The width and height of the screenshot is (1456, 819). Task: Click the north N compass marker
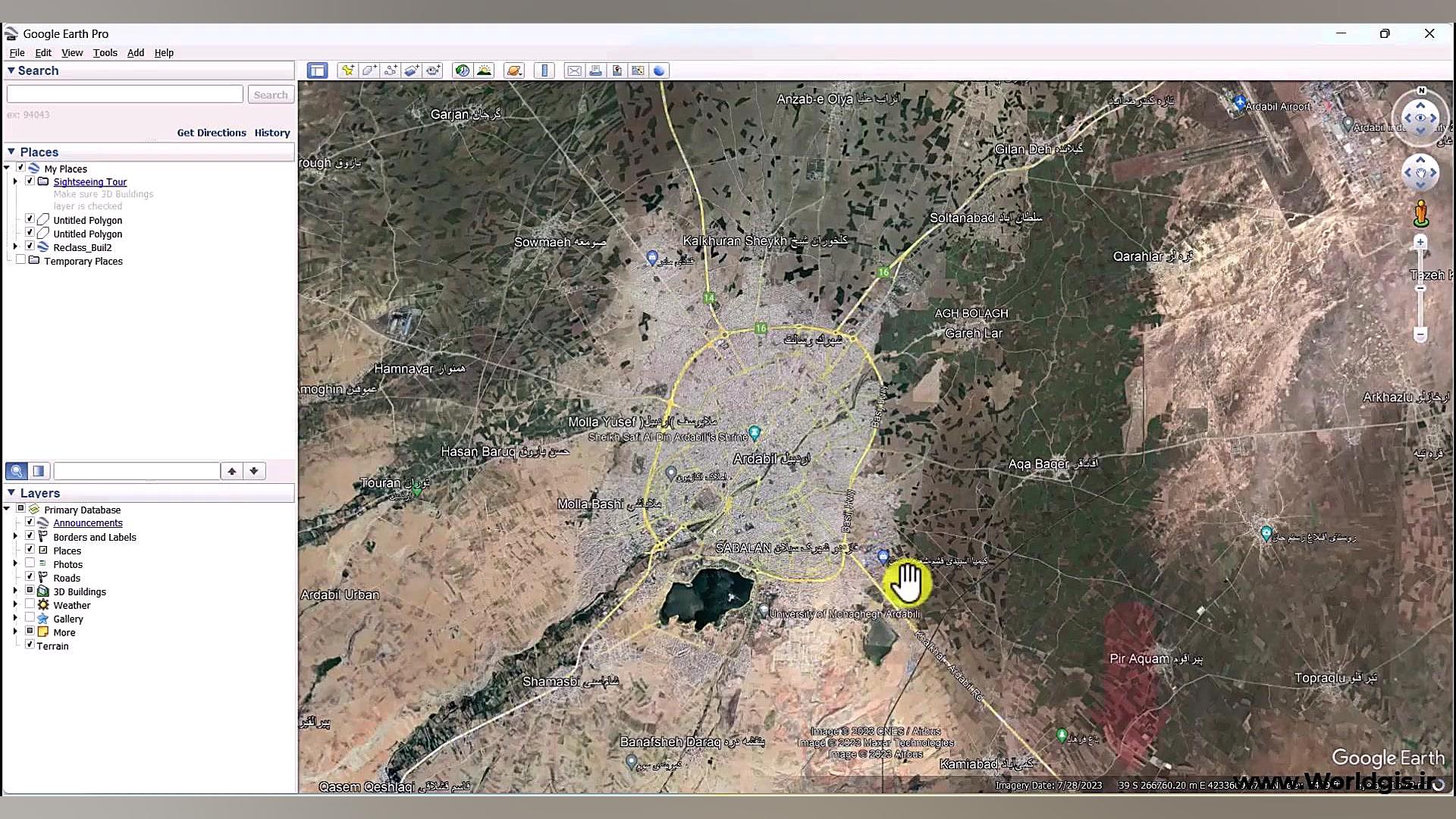1421,90
